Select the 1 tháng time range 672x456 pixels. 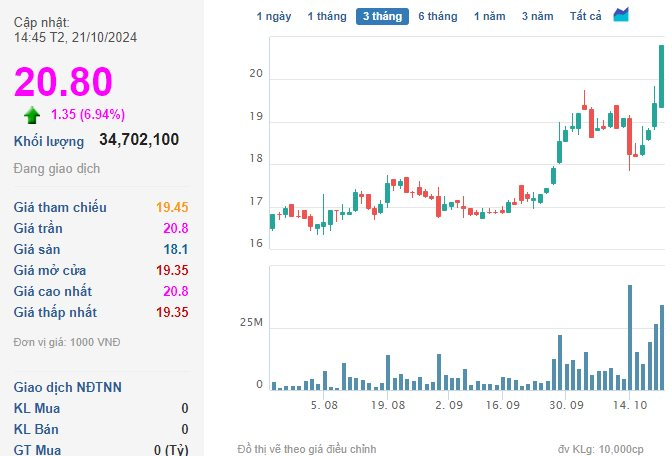327,16
